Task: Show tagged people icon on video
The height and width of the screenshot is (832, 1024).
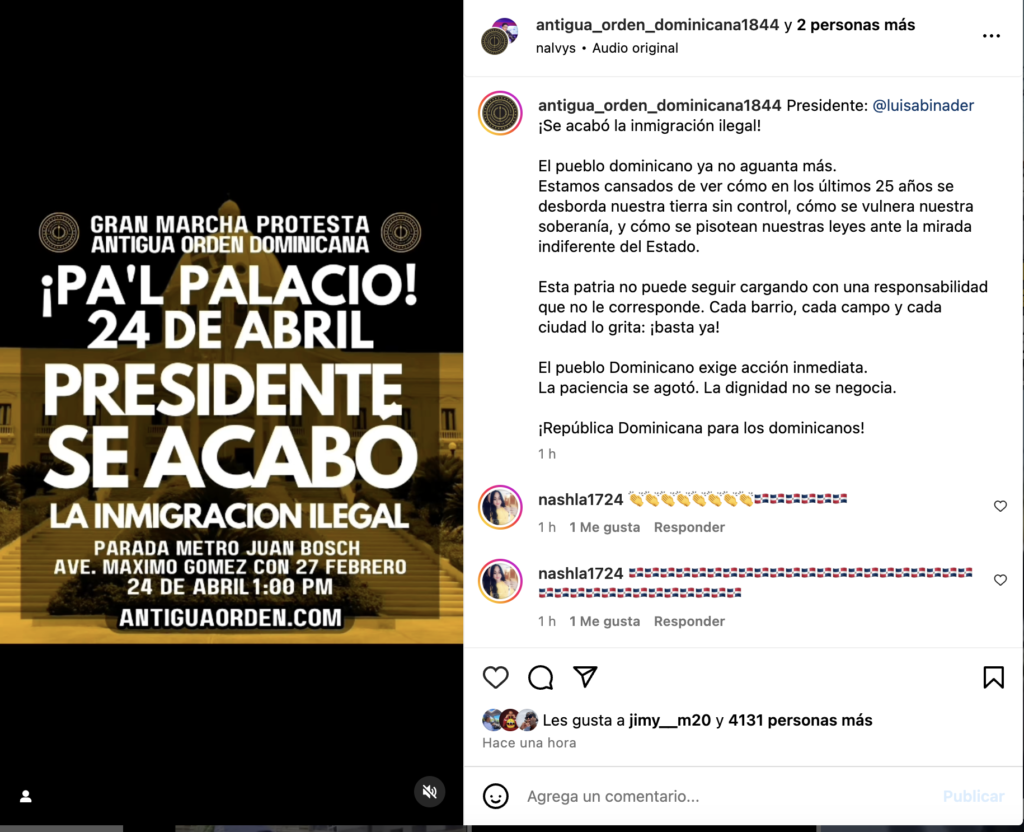Action: (25, 796)
